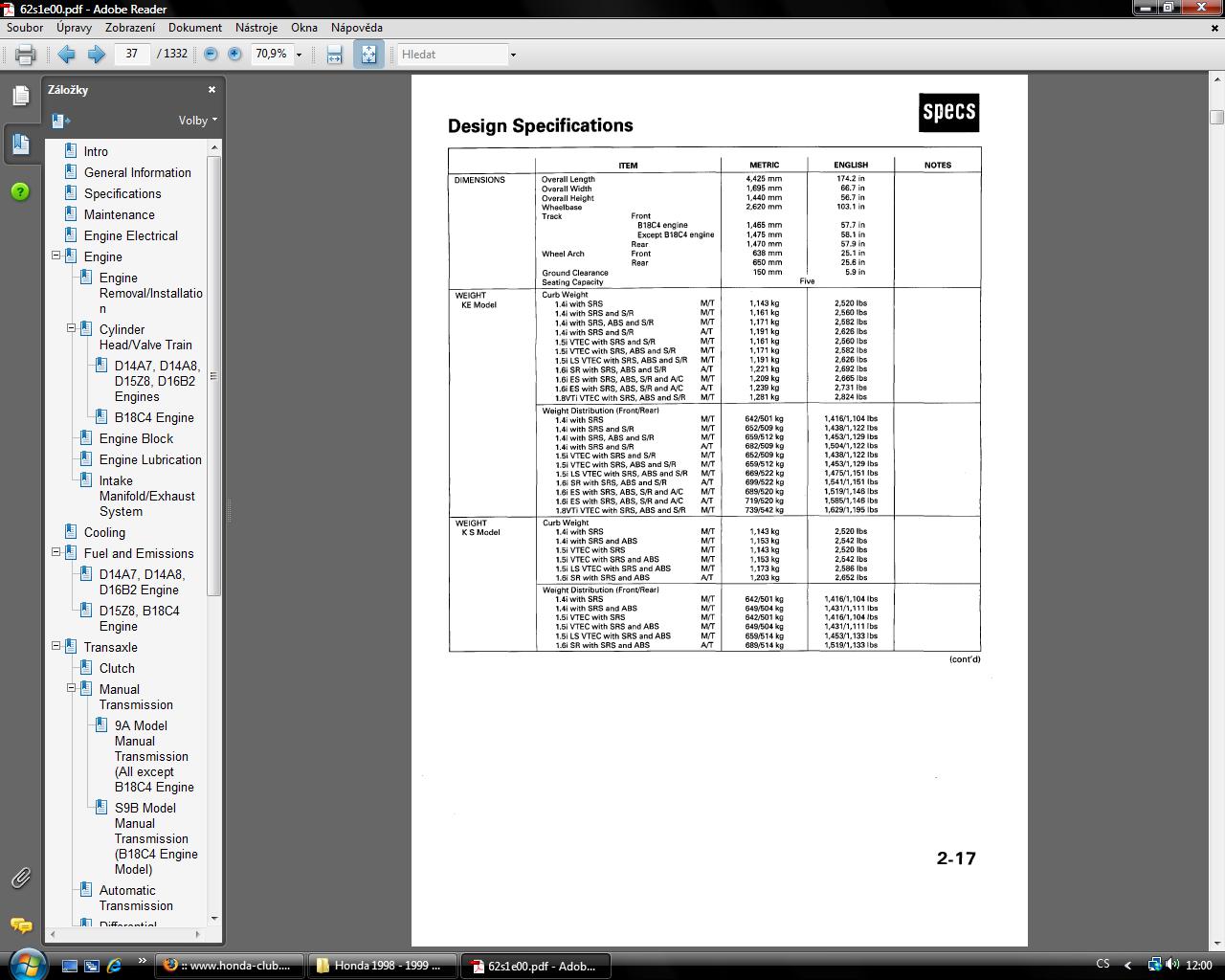Open the Specifications bookmark
Screen dimensions: 1225x980
point(122,193)
